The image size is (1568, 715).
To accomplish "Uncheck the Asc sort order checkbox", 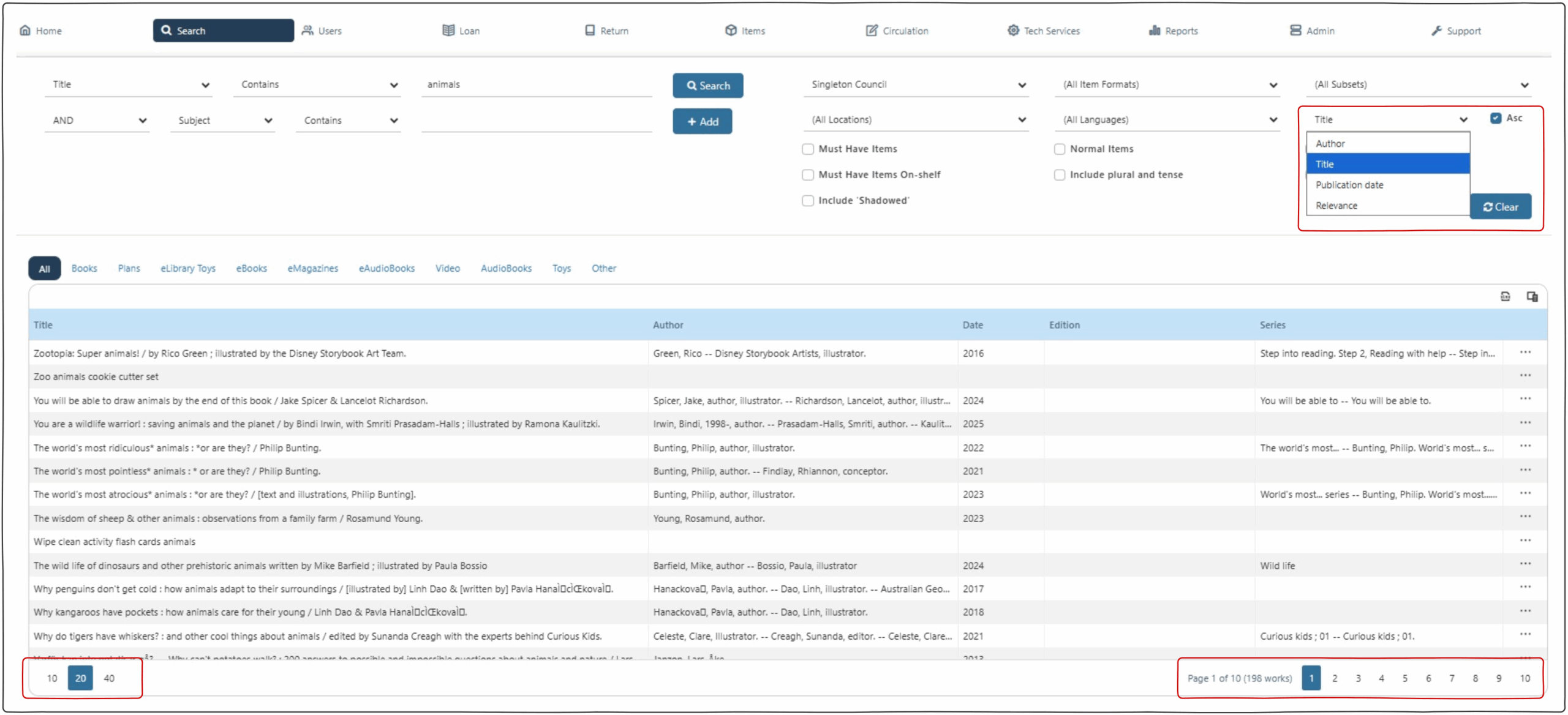I will pos(1496,118).
